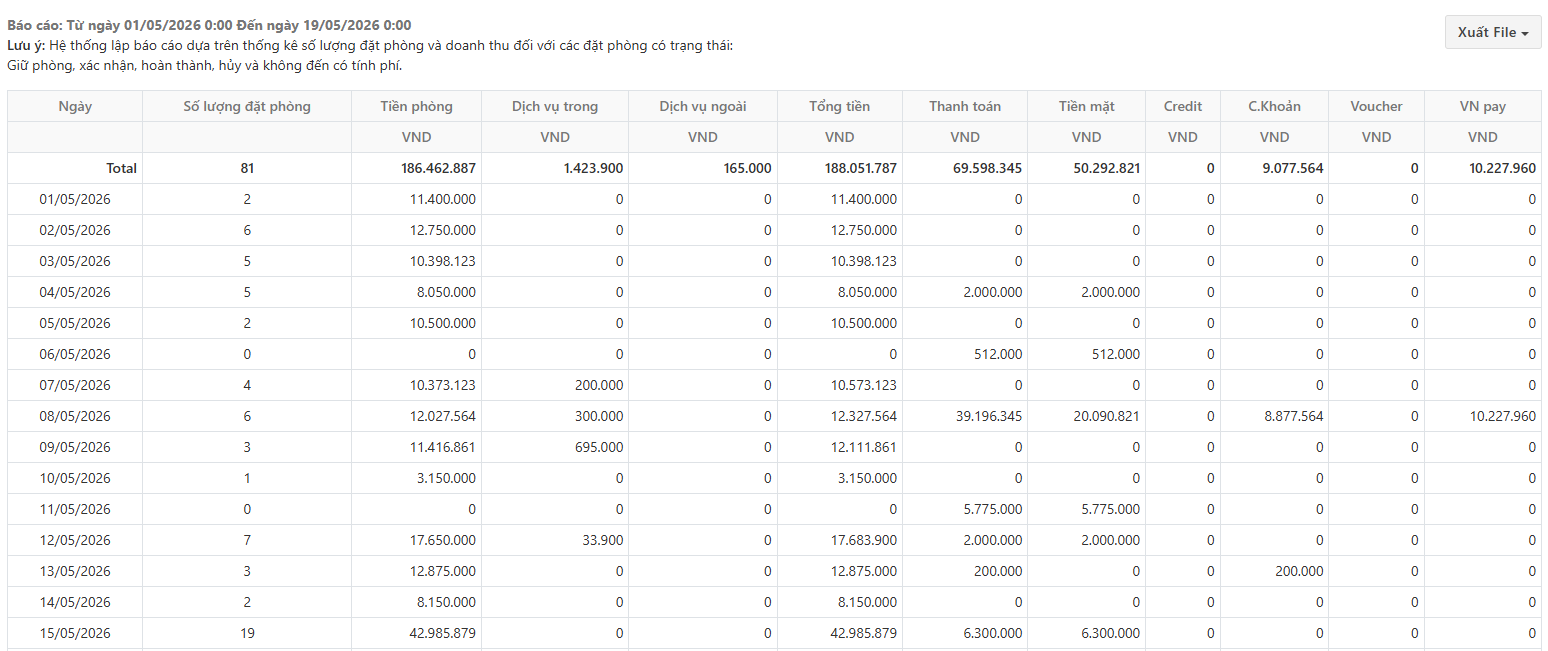1548x651 pixels.
Task: Click the Số lượng đặt phòng header
Action: pos(247,106)
